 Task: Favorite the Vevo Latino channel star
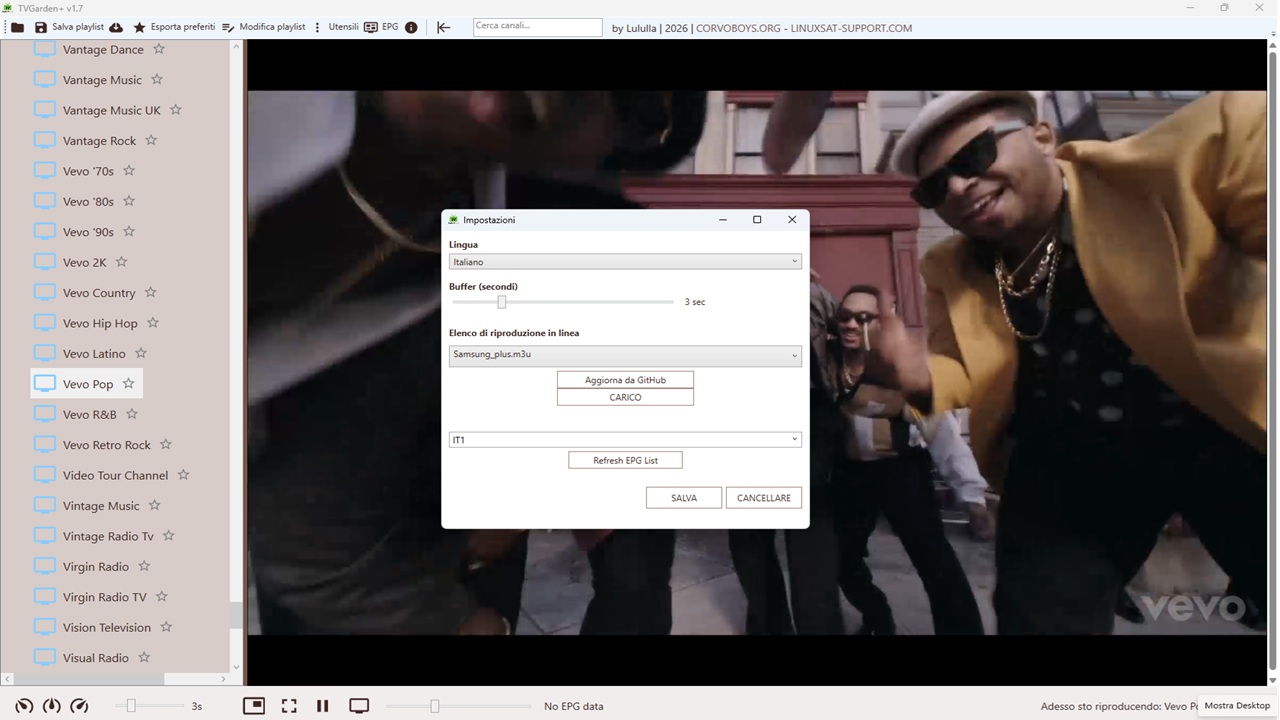point(141,353)
